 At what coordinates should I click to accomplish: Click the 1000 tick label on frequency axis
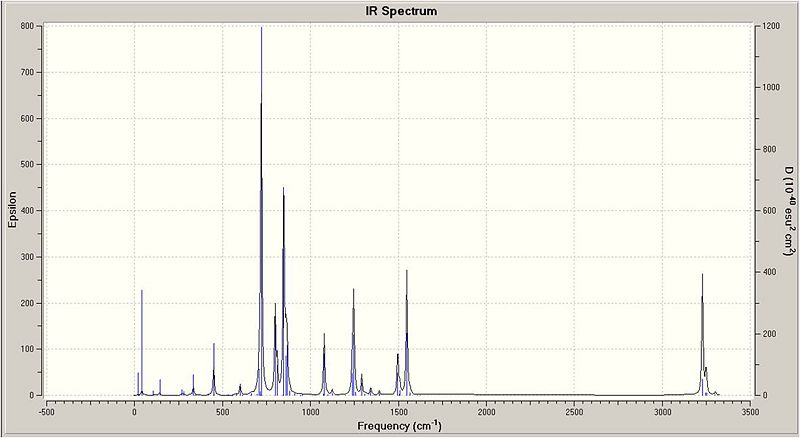310,411
